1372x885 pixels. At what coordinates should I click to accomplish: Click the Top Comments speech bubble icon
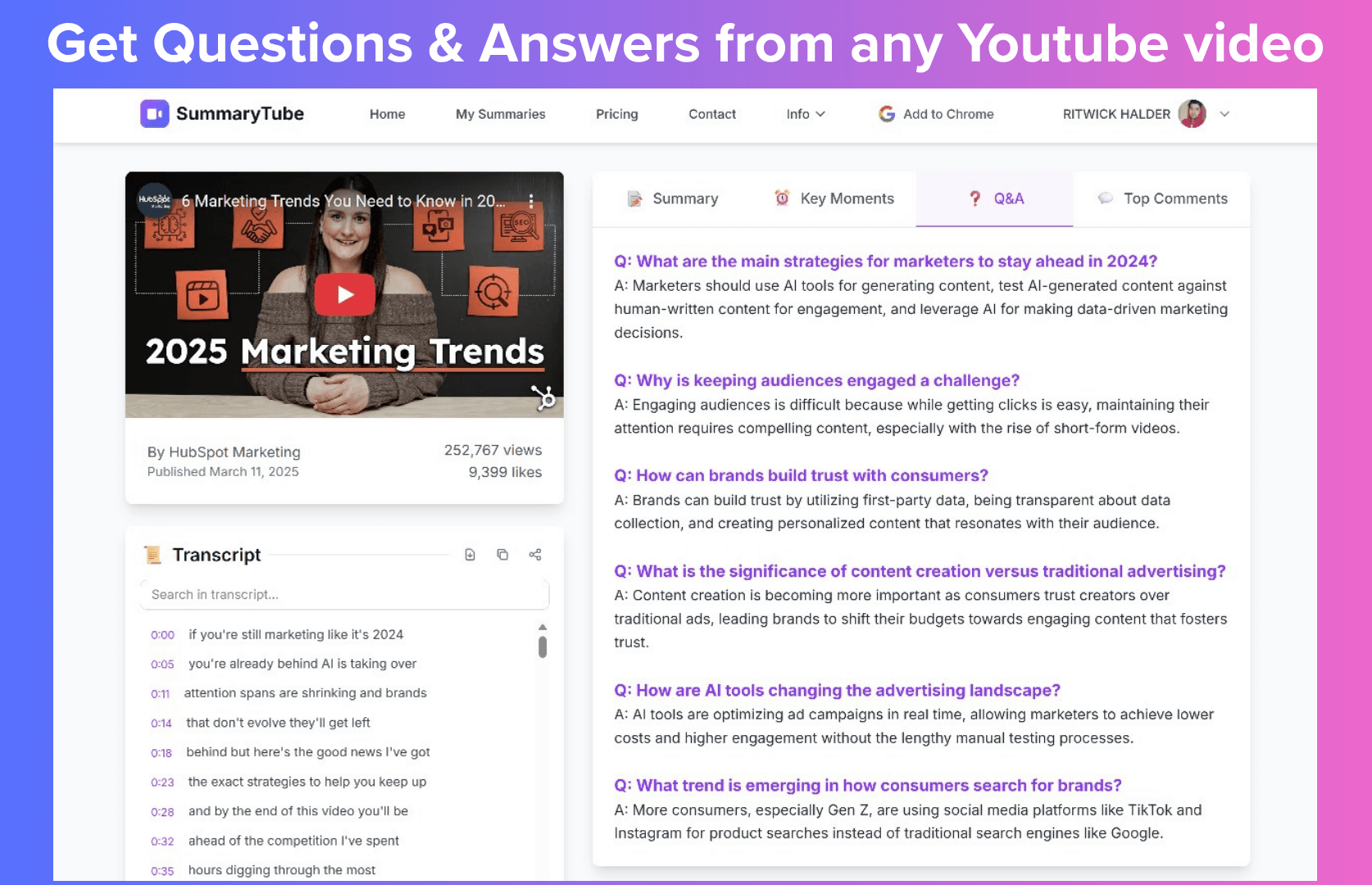tap(1106, 198)
